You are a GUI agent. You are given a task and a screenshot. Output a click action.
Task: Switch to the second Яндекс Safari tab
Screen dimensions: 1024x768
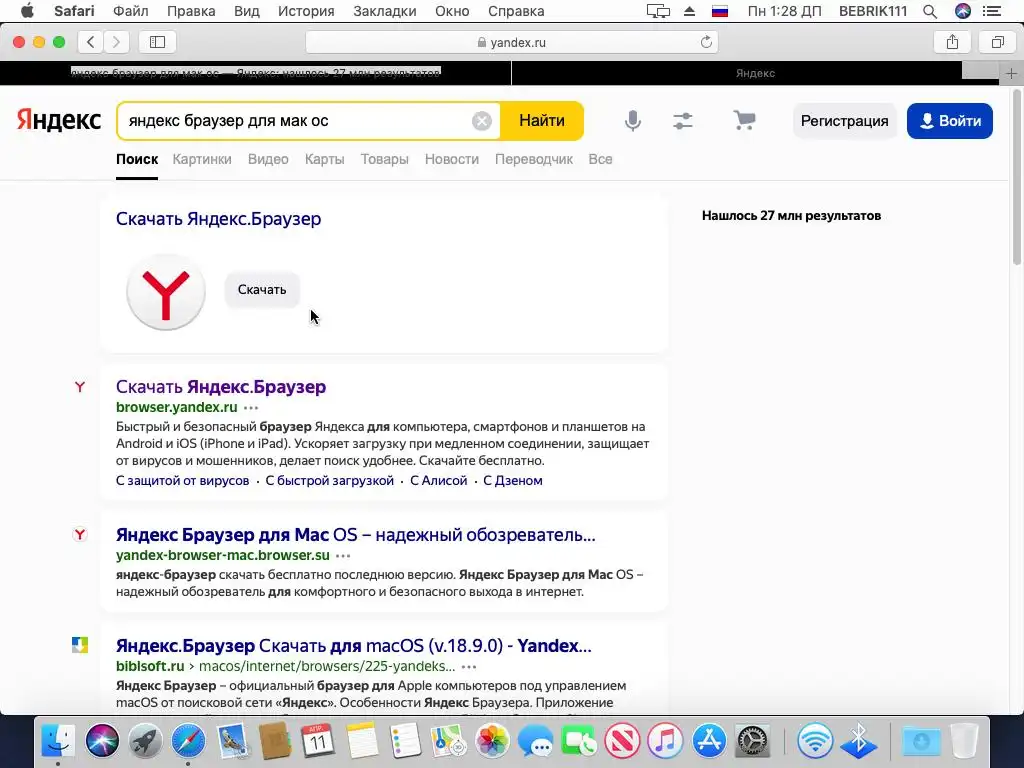coord(755,73)
